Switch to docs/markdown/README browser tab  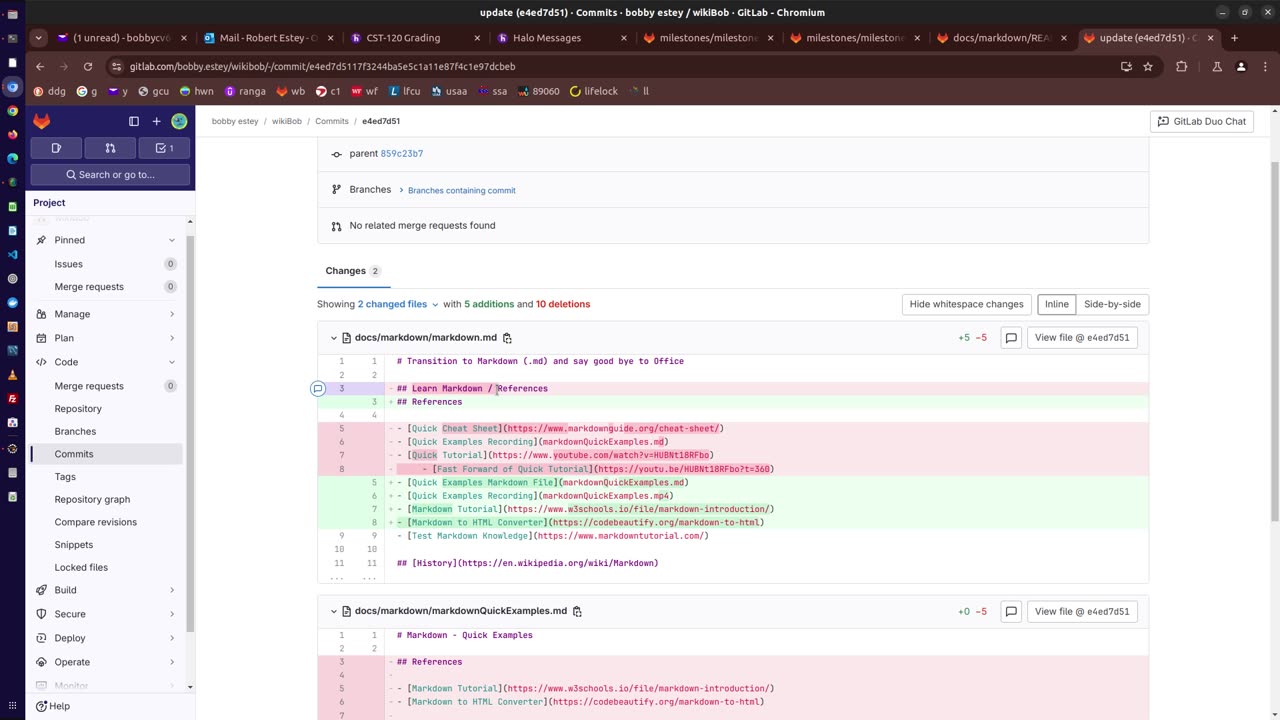(x=1001, y=38)
